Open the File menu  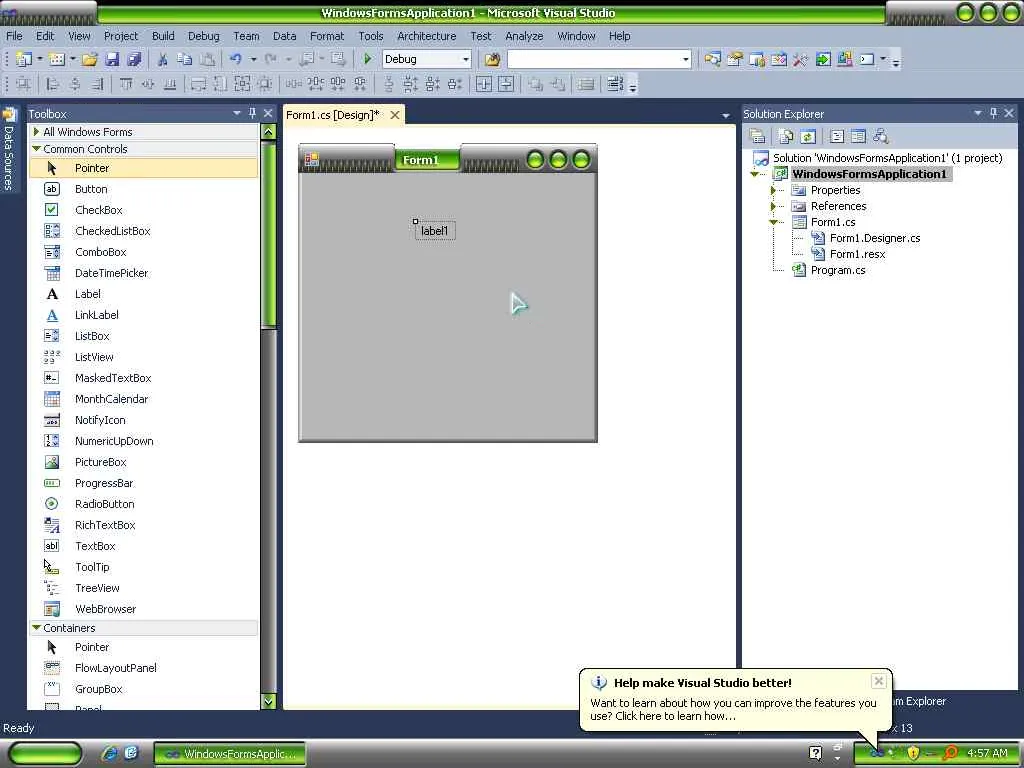pyautogui.click(x=14, y=36)
